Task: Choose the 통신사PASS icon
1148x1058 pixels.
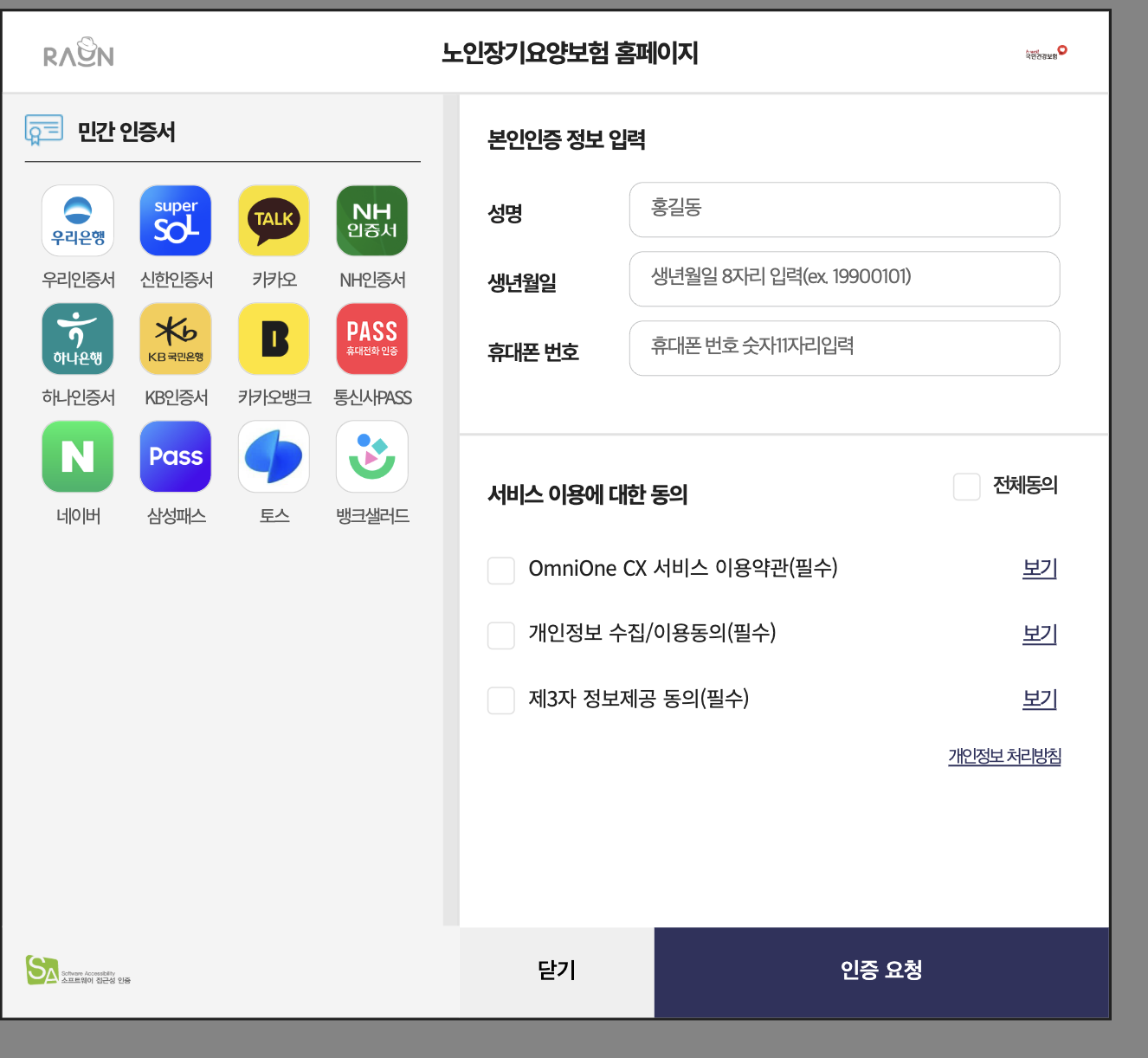Action: coord(372,339)
